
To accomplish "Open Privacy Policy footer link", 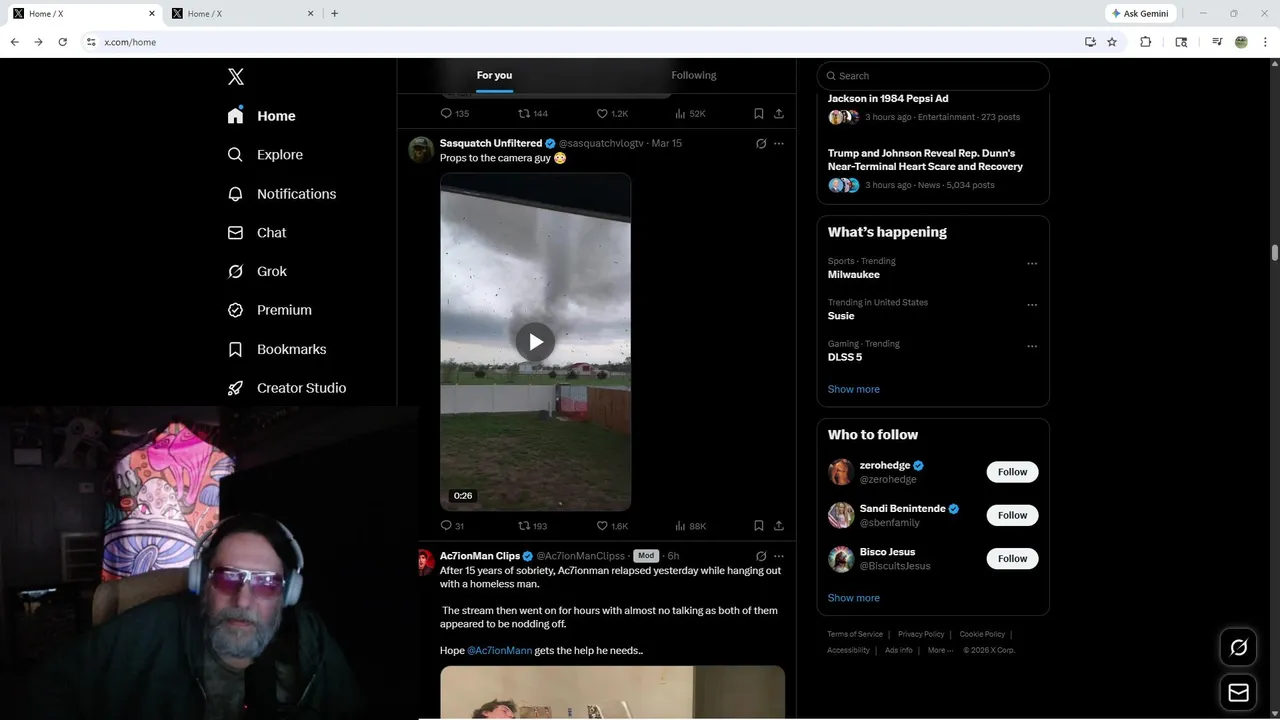I will [921, 634].
